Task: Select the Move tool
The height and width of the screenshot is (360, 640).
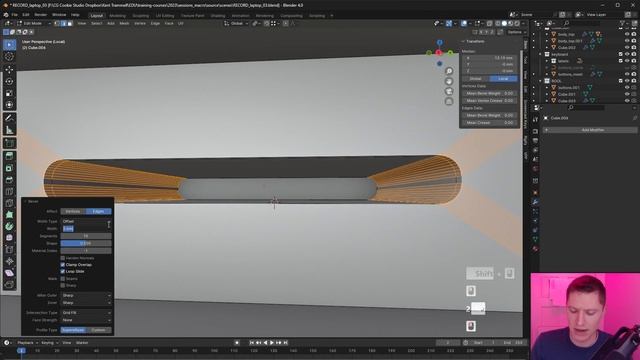Action: pyautogui.click(x=9, y=70)
